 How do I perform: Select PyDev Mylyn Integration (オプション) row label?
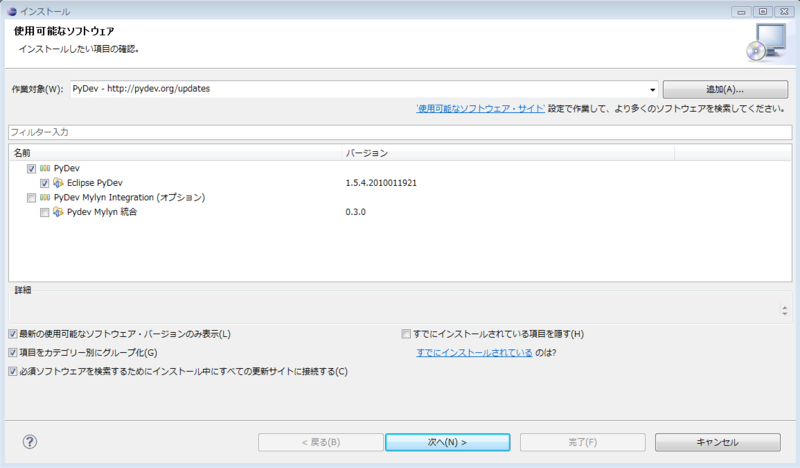[x=130, y=198]
